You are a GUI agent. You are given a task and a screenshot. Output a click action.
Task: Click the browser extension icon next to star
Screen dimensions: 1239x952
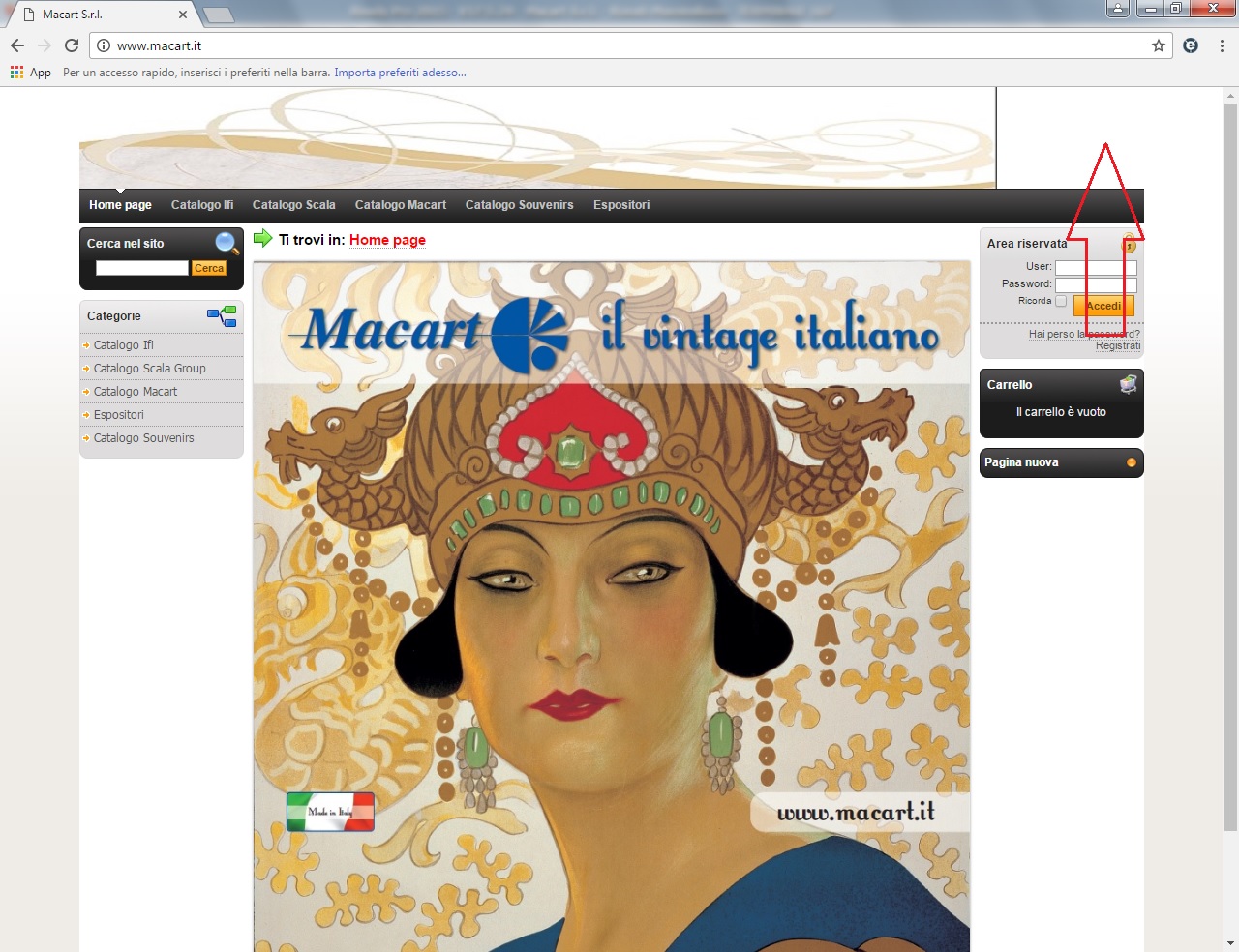pos(1191,45)
